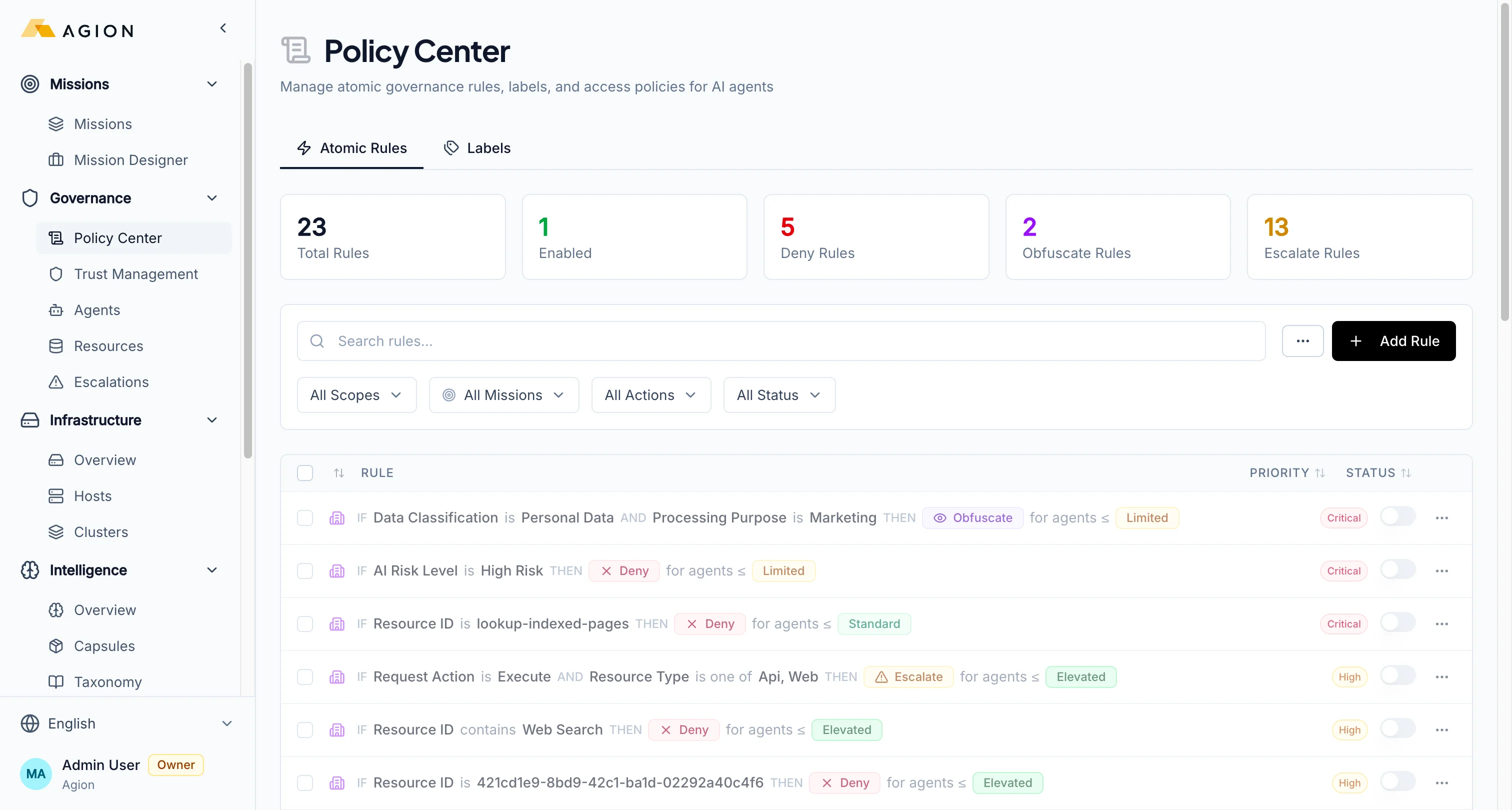1512x810 pixels.
Task: Click the Agion logo
Action: pyautogui.click(x=75, y=29)
